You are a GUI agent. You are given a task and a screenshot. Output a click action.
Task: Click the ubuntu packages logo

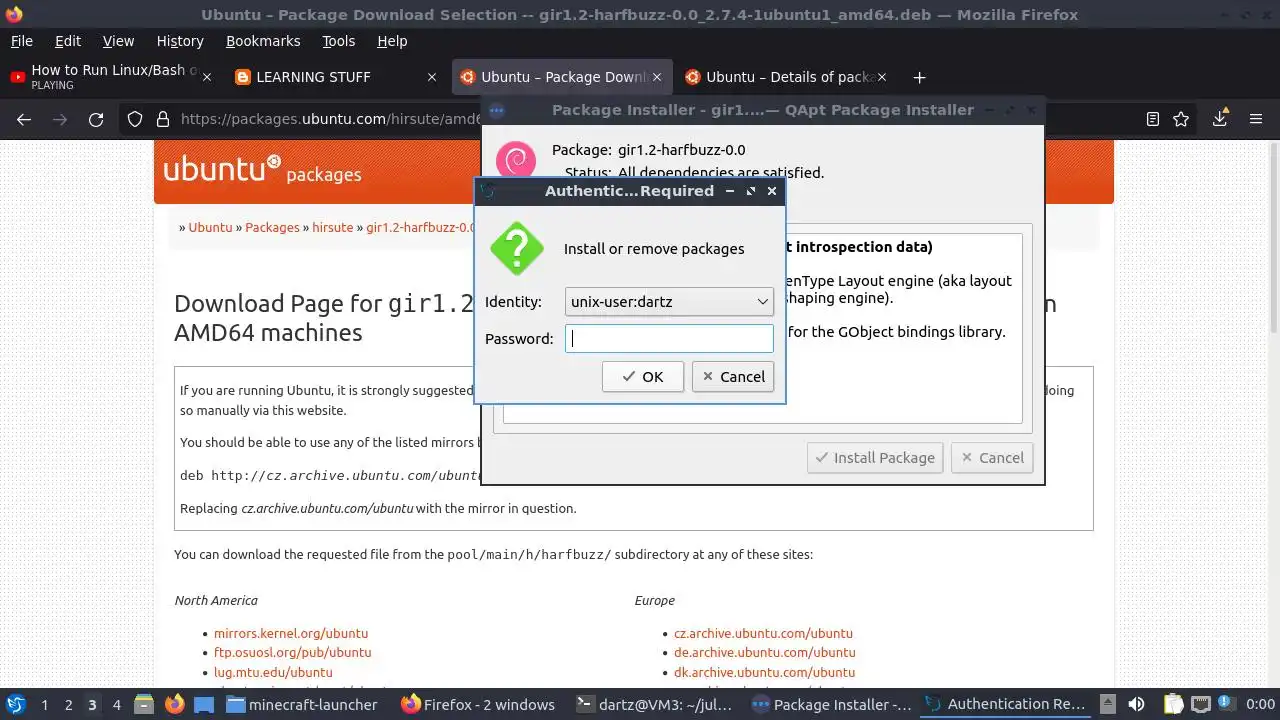(262, 169)
